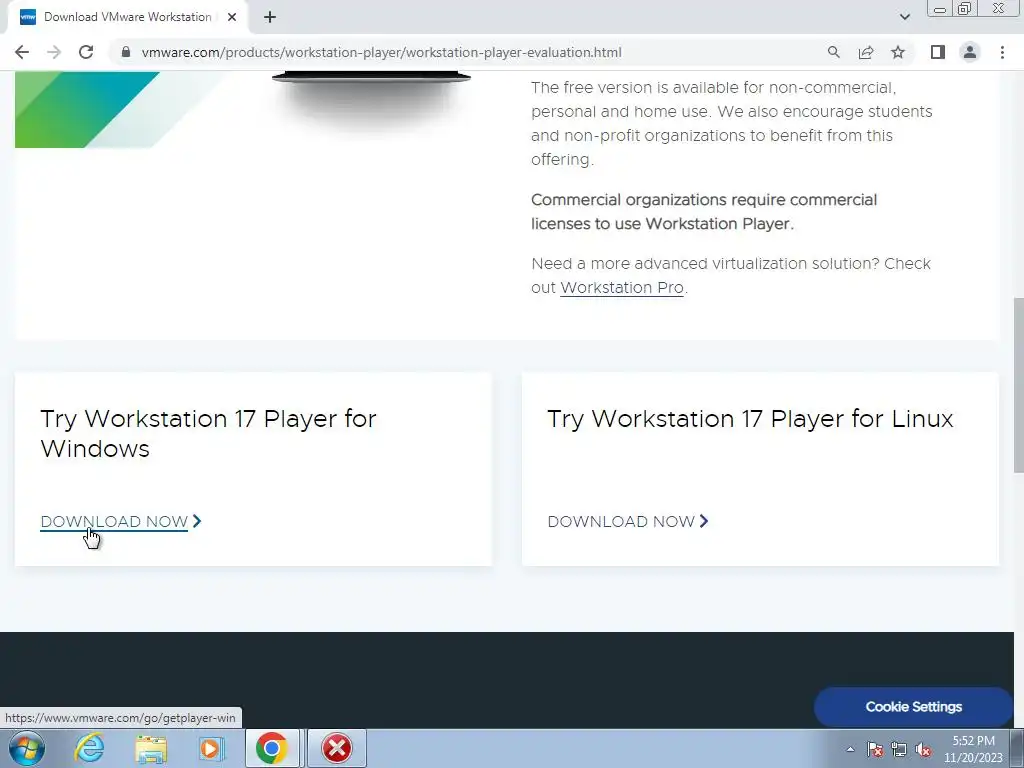1024x768 pixels.
Task: Click the taskbar clock showing 5:52 PM
Action: [973, 749]
